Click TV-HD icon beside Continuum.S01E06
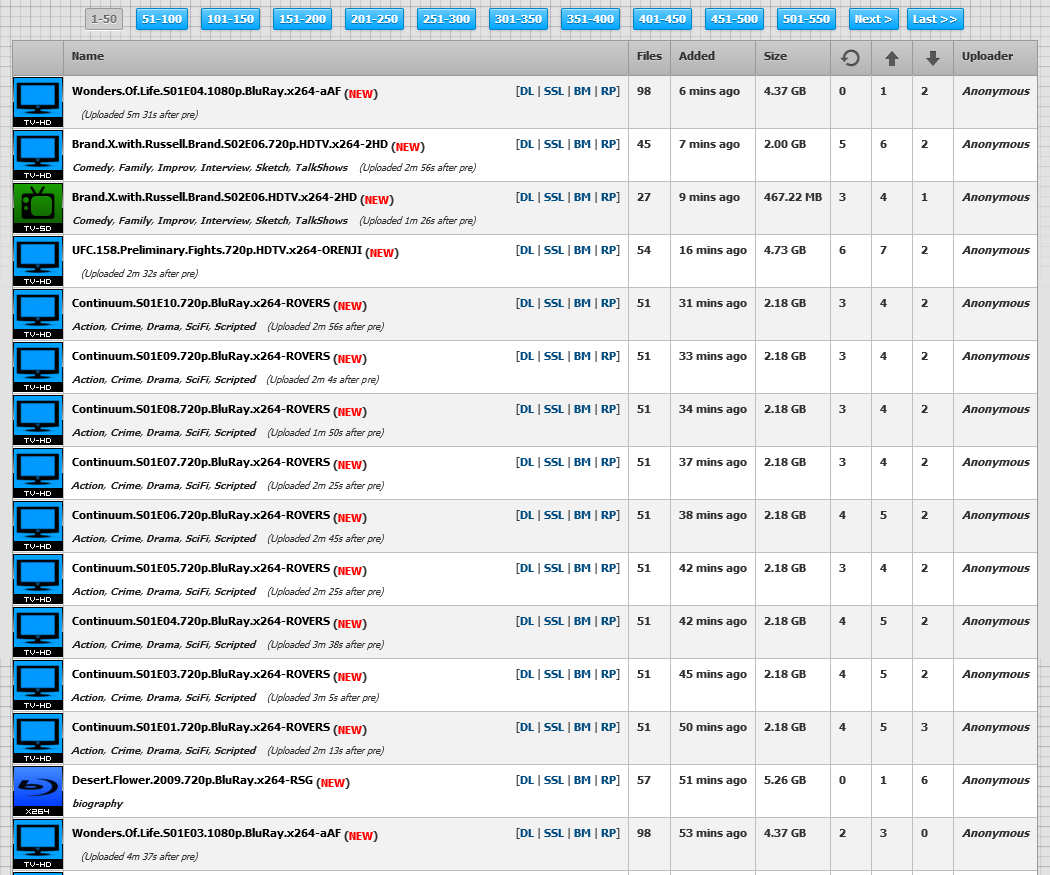 click(x=38, y=526)
